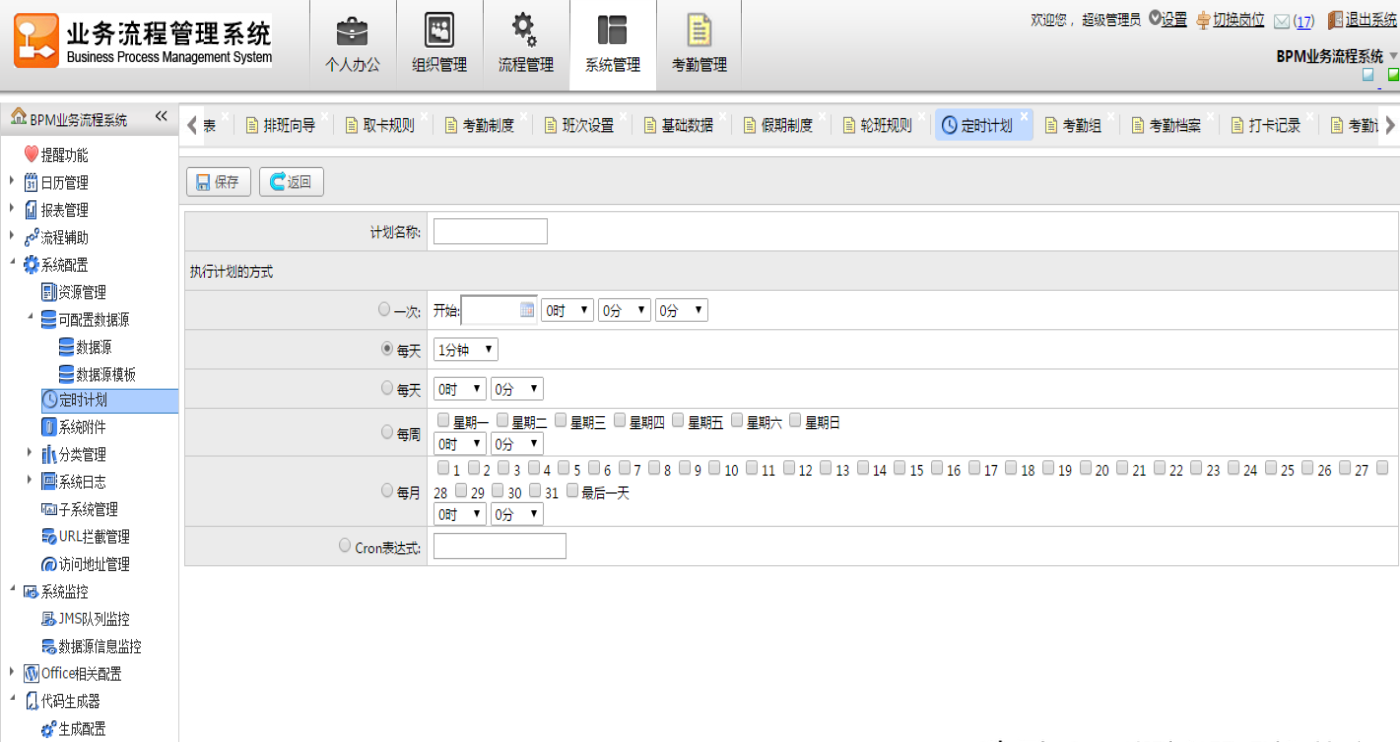
Task: Expand the 日历管理 tree node
Action: click(12, 182)
